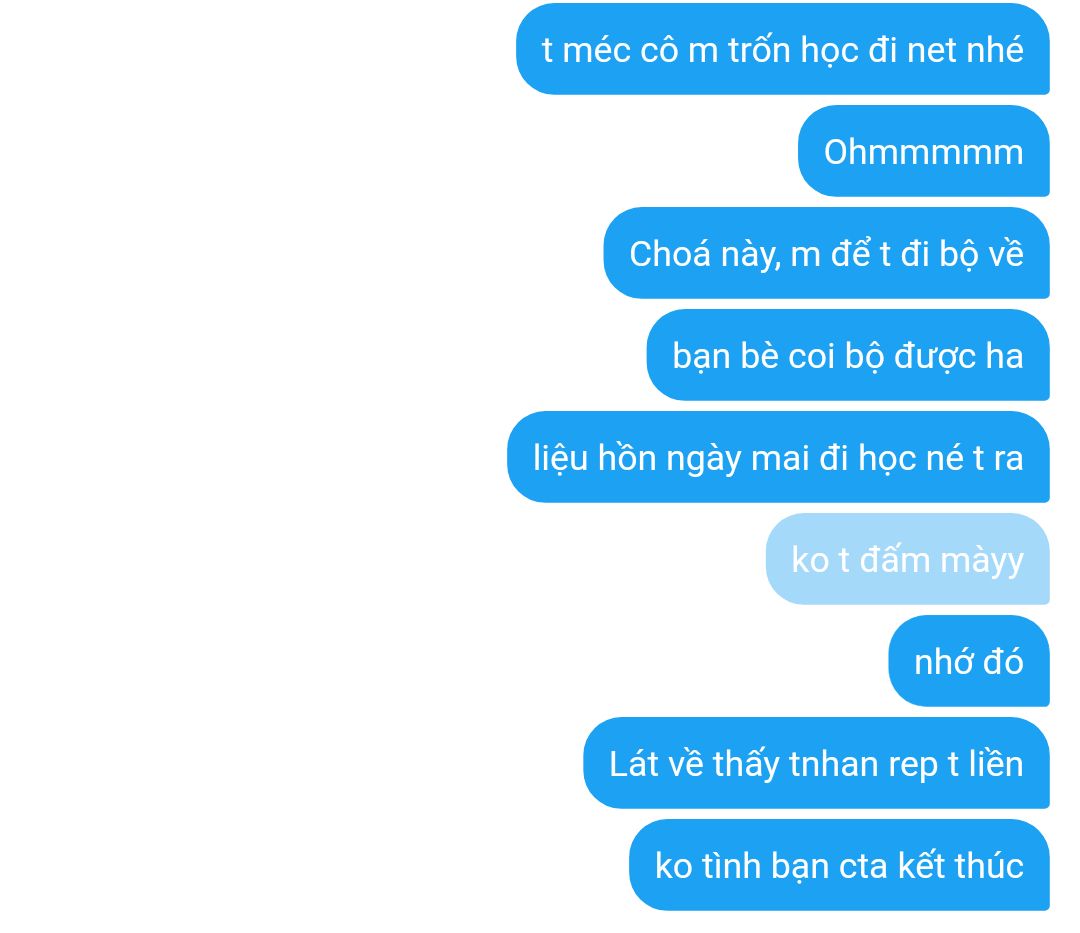Select the message mentioning 'ngày mai đi học'
The width and height of the screenshot is (1080, 933).
[x=778, y=457]
